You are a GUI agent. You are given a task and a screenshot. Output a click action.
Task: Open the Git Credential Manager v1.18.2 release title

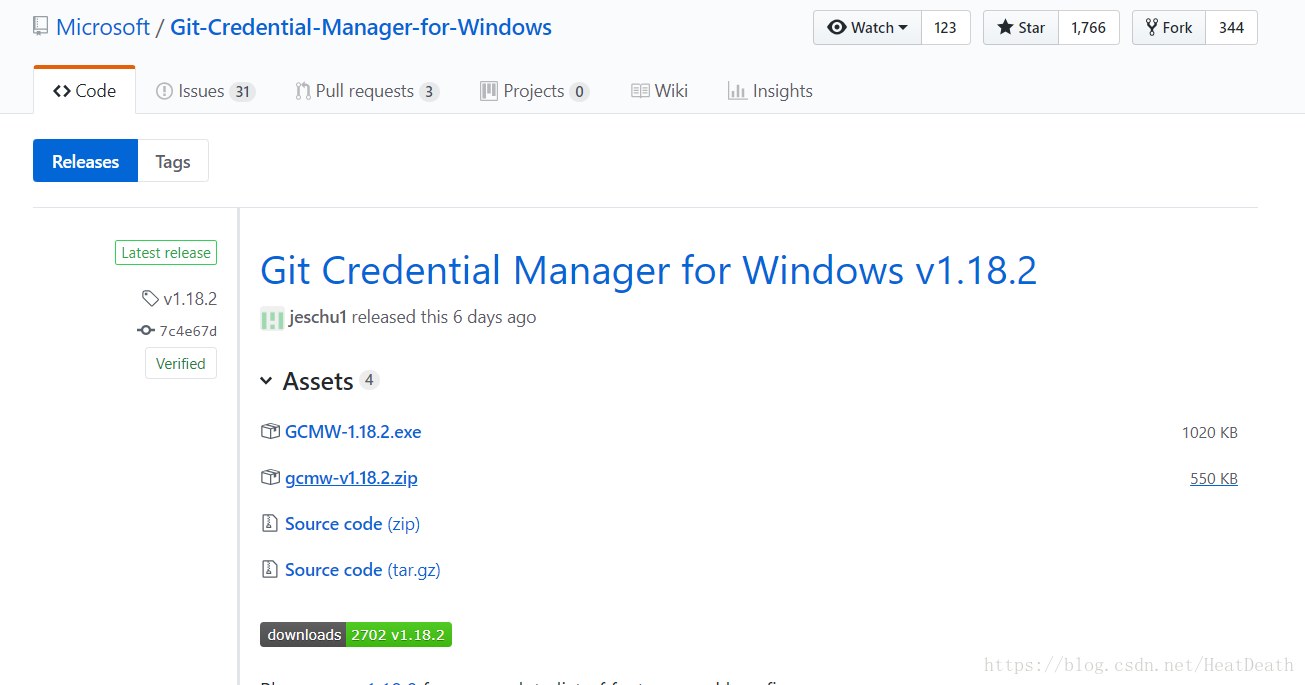[648, 270]
